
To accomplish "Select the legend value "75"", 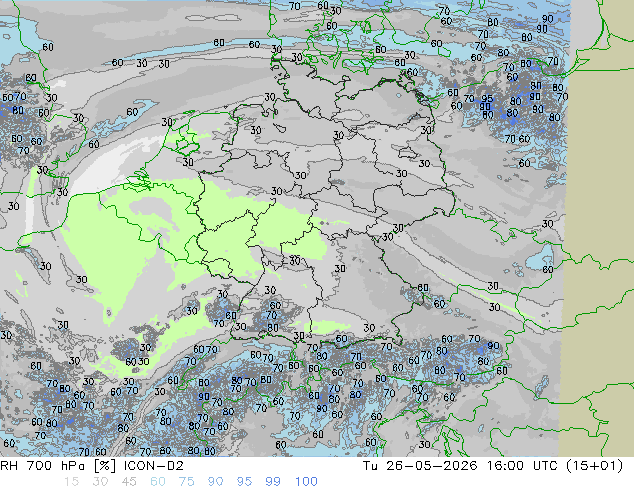I will pyautogui.click(x=186, y=482).
